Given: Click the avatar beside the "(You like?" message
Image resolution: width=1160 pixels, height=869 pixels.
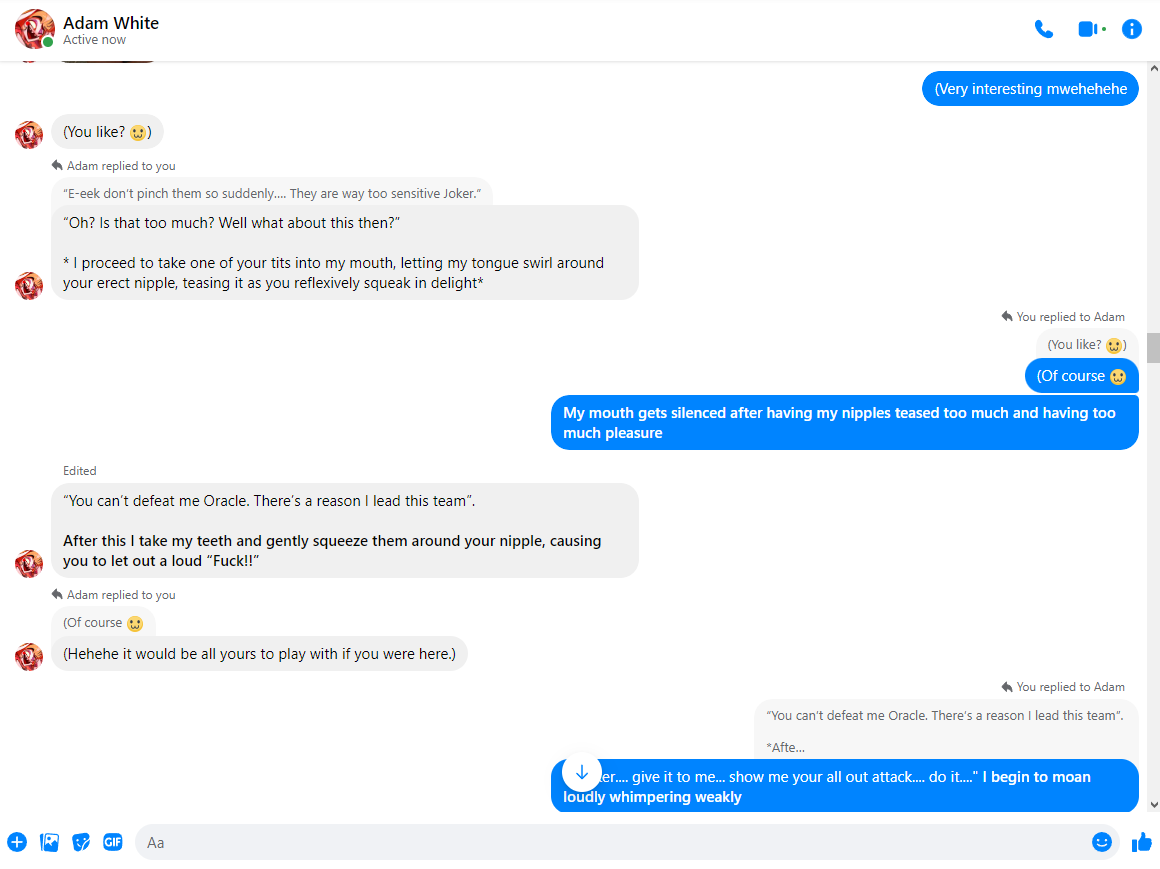Looking at the screenshot, I should point(29,135).
